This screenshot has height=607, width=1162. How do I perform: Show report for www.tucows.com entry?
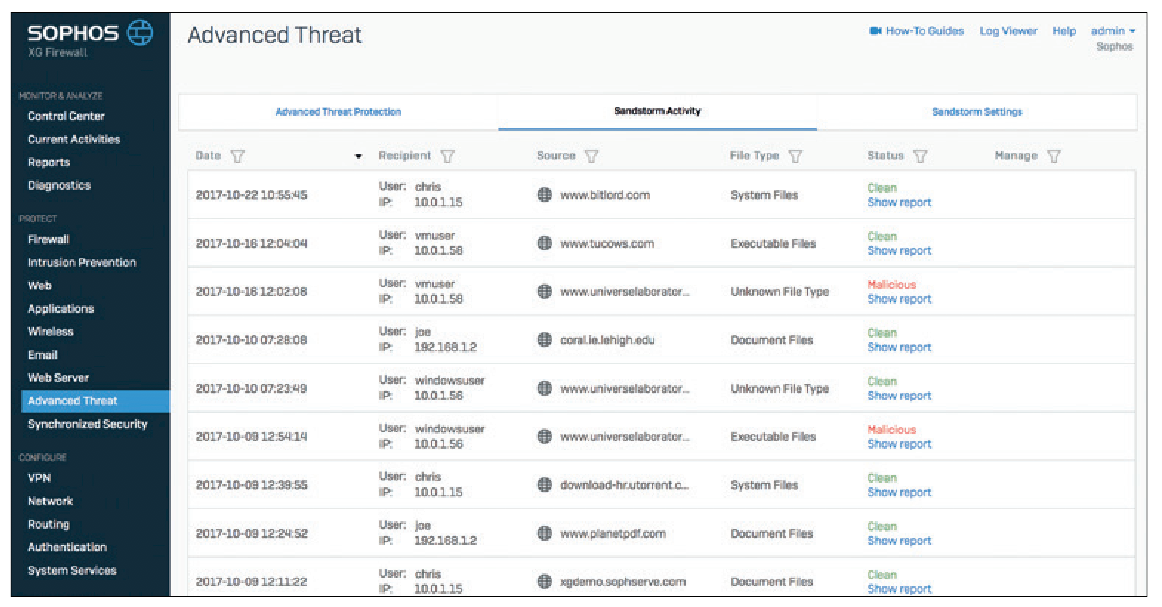tap(899, 251)
